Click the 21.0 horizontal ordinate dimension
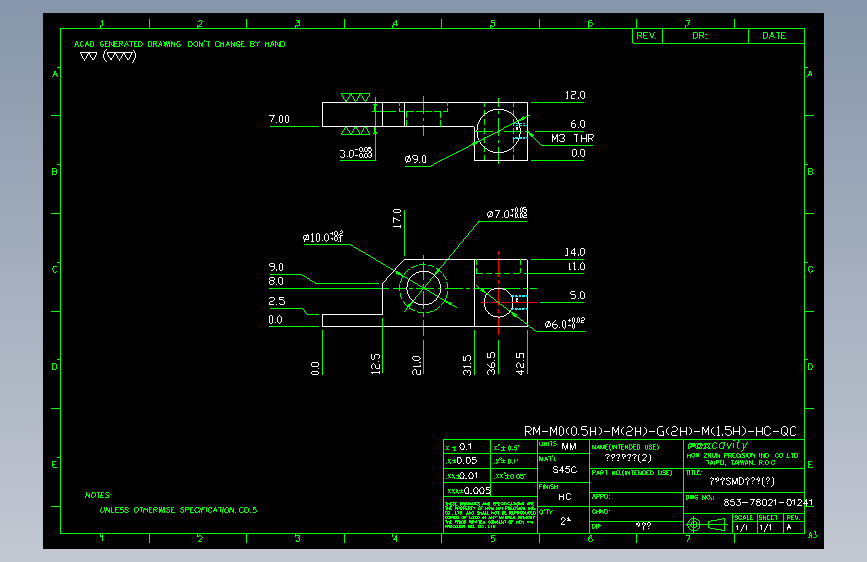The image size is (867, 562). point(417,365)
